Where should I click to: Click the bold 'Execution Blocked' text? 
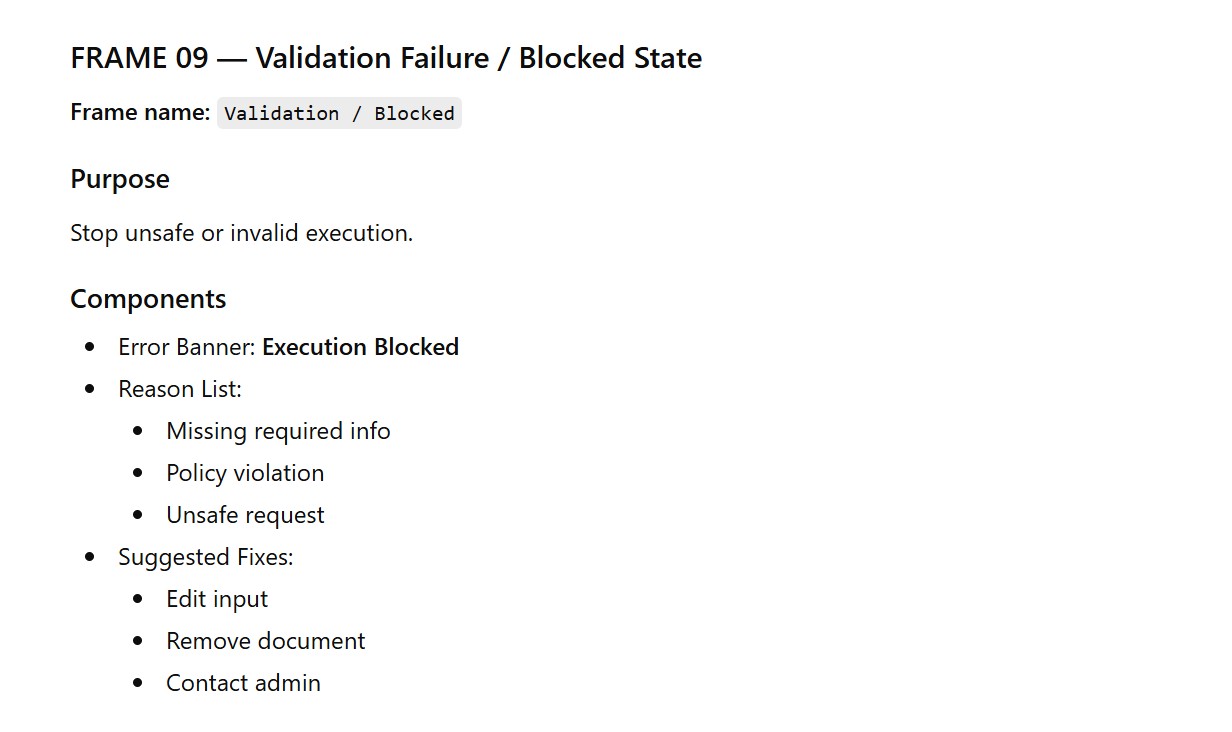click(360, 347)
